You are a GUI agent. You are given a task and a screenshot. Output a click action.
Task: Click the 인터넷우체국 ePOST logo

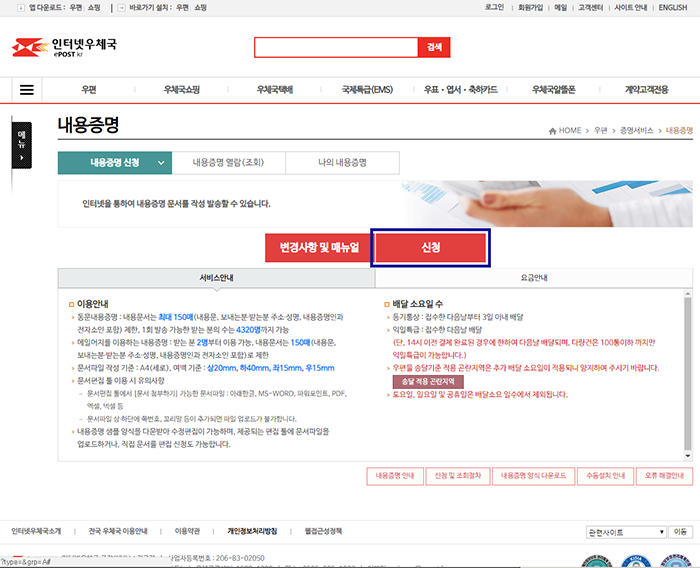64,47
